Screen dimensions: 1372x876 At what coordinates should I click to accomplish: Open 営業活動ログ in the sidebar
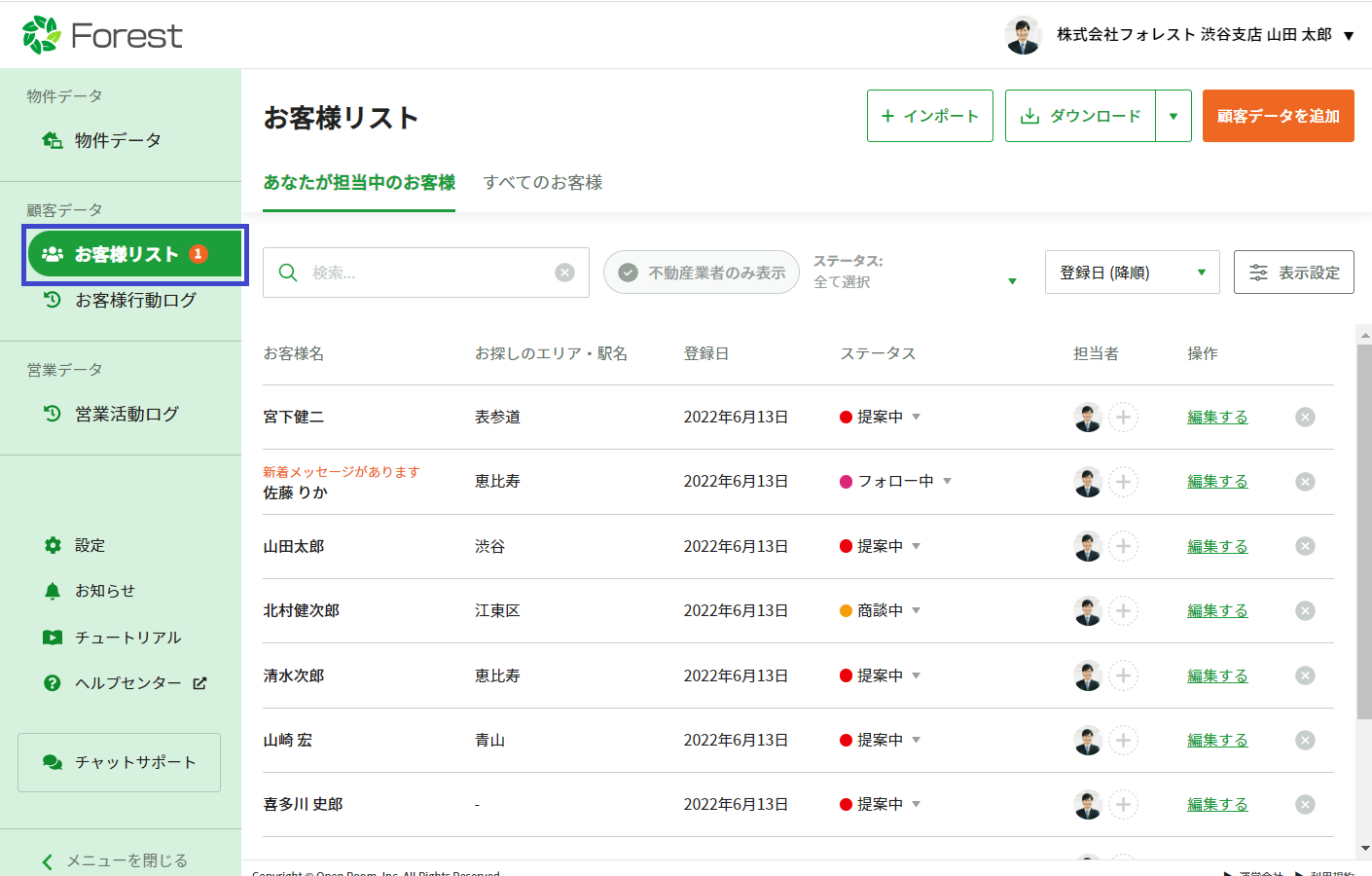(126, 414)
